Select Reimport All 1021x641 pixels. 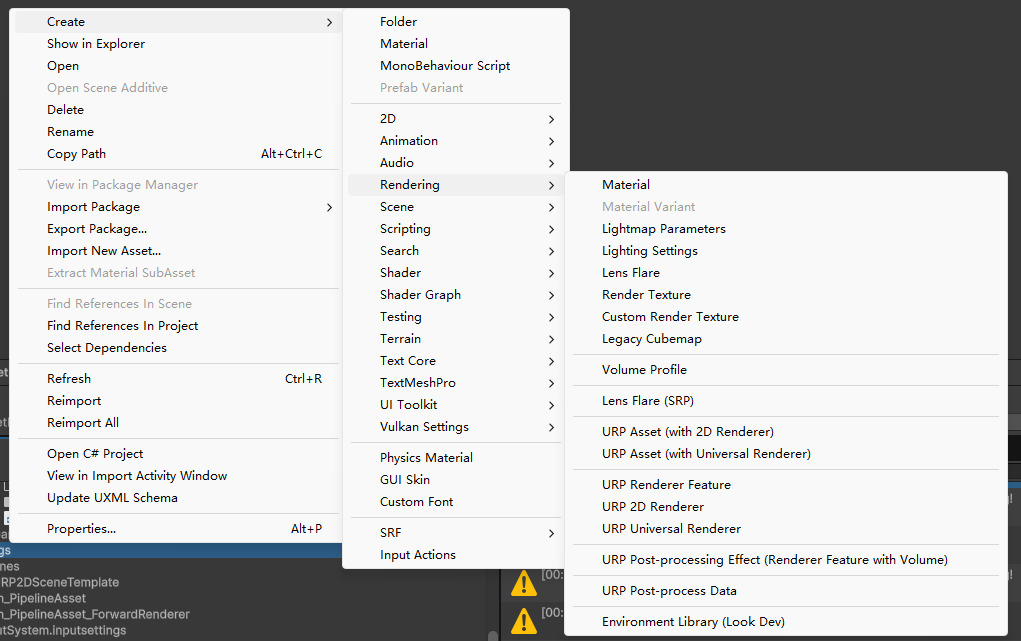177,423
